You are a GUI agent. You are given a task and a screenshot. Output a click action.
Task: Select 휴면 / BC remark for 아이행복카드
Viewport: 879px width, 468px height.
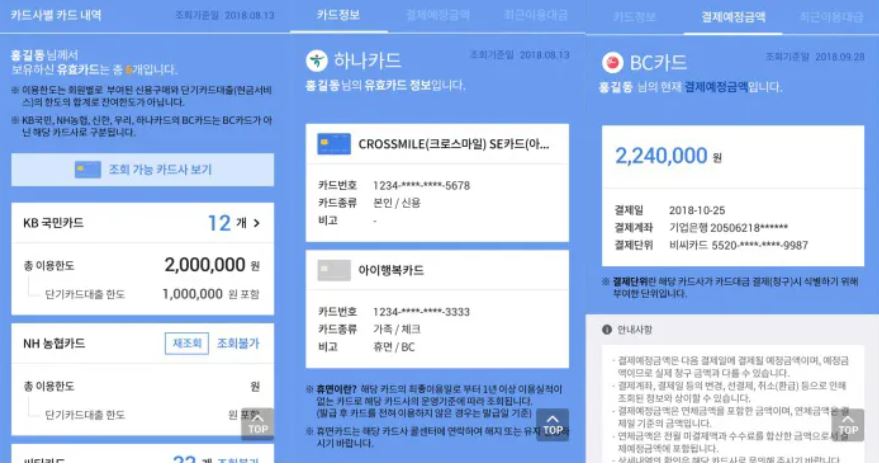pos(394,347)
